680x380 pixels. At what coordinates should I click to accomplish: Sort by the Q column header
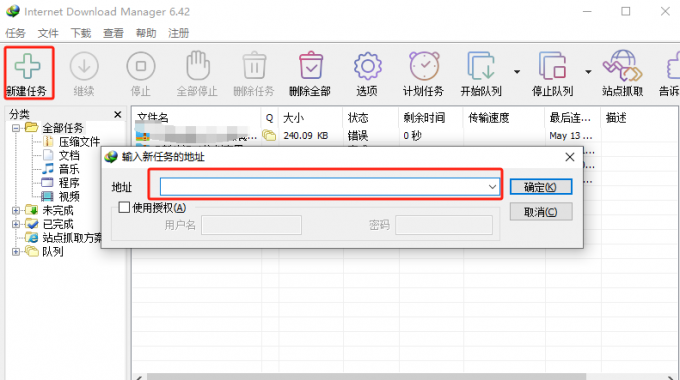pyautogui.click(x=269, y=118)
